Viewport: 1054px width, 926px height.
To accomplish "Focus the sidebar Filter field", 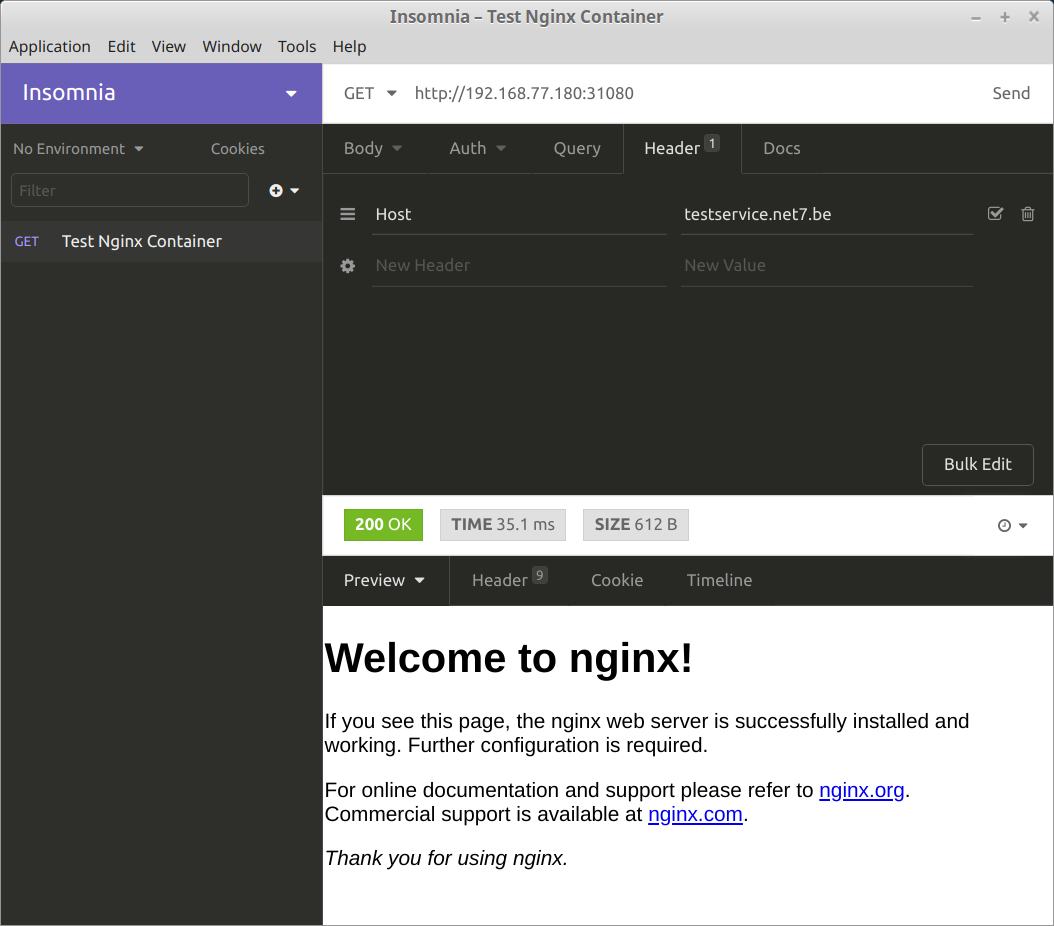I will (130, 191).
